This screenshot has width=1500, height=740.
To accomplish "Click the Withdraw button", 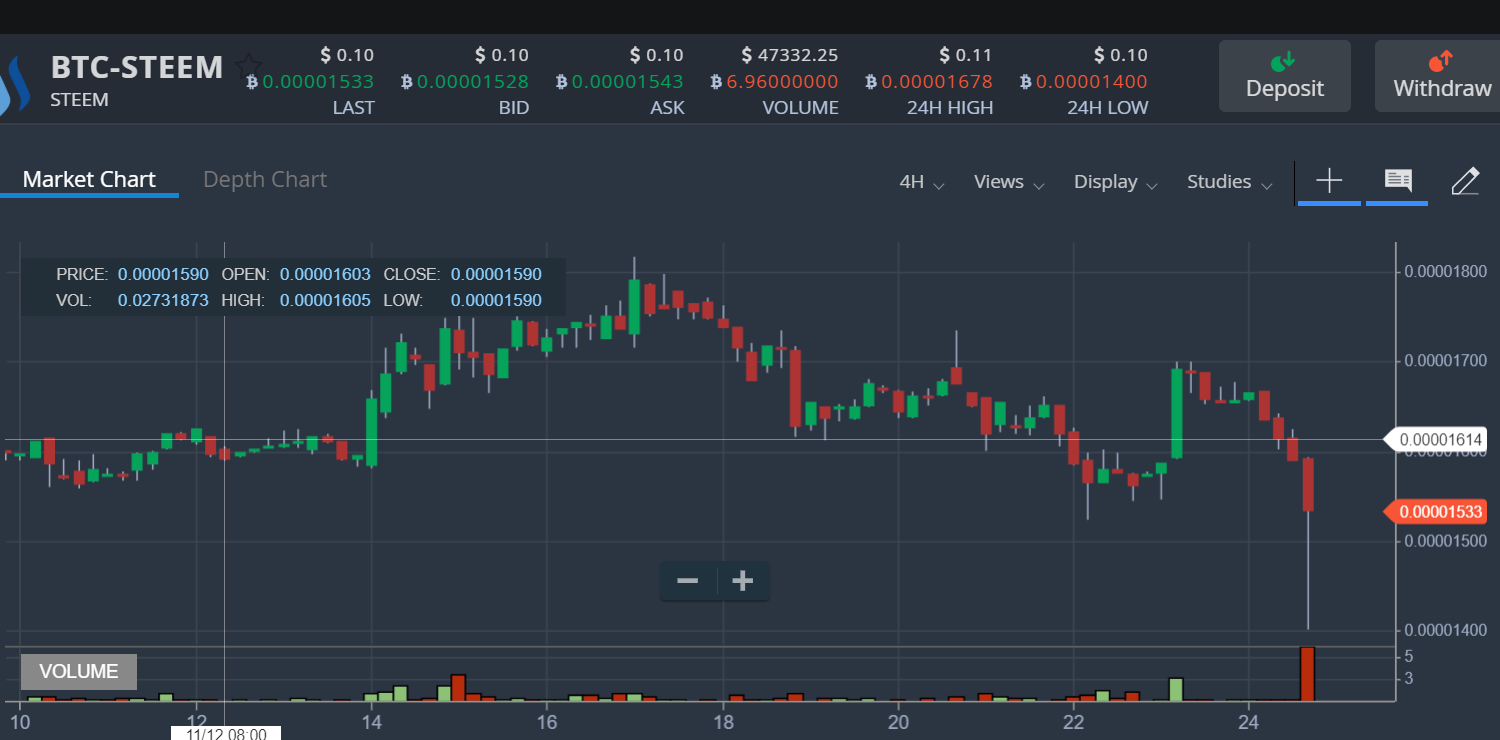I will [1440, 76].
